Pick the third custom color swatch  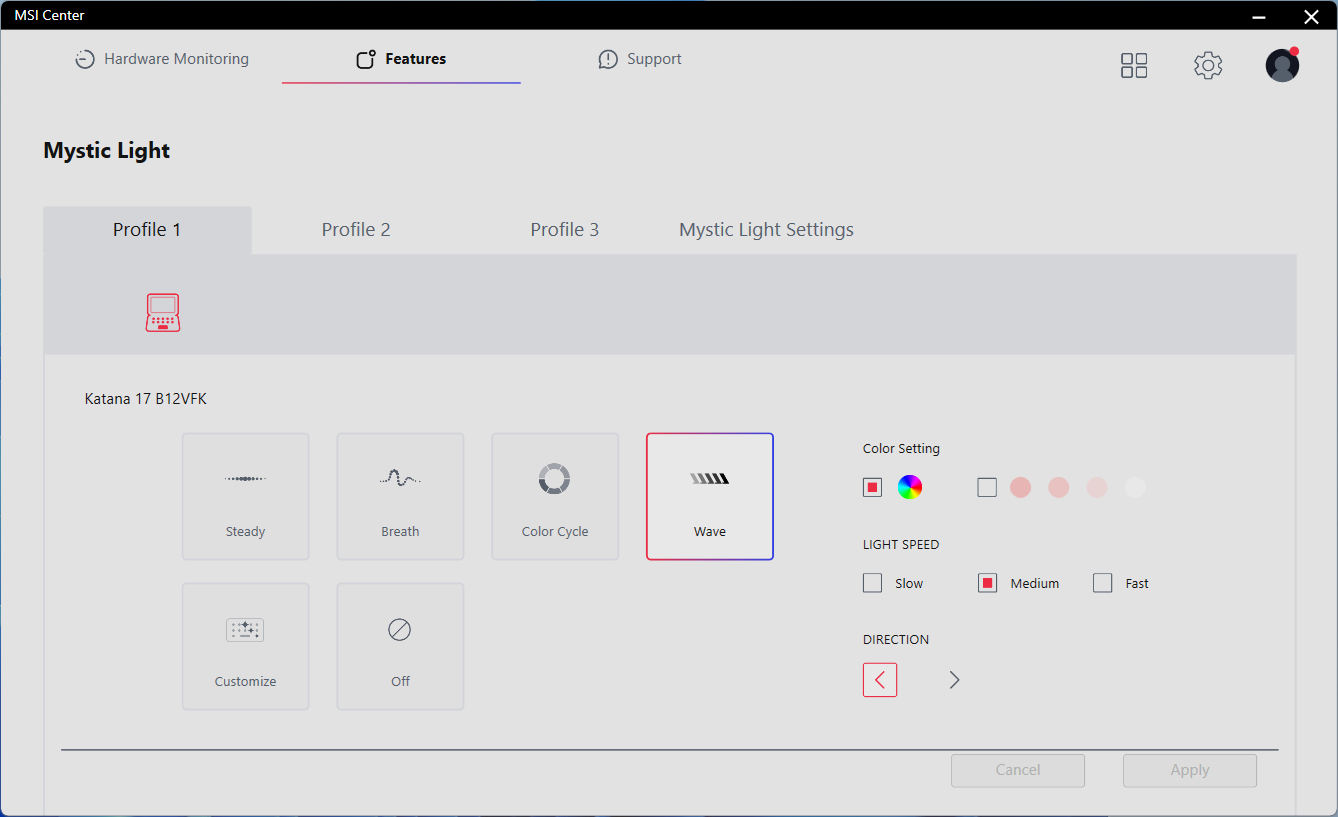point(1097,487)
